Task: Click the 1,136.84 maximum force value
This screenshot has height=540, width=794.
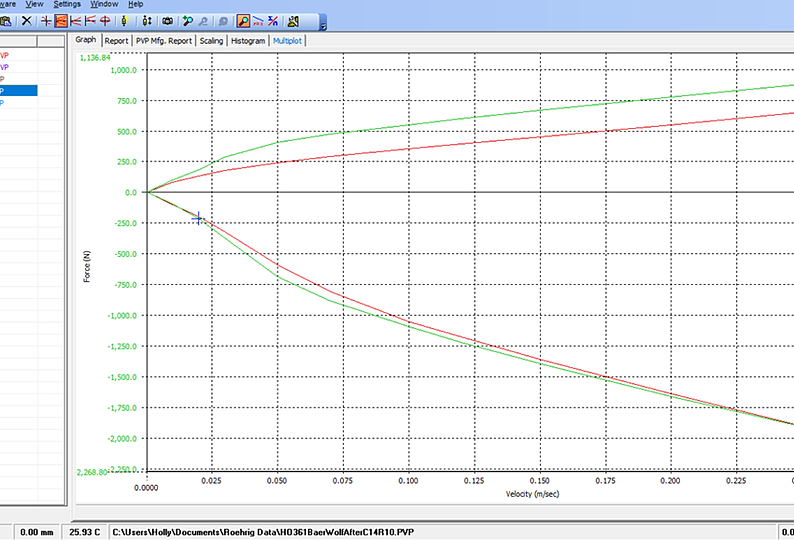Action: [x=95, y=58]
